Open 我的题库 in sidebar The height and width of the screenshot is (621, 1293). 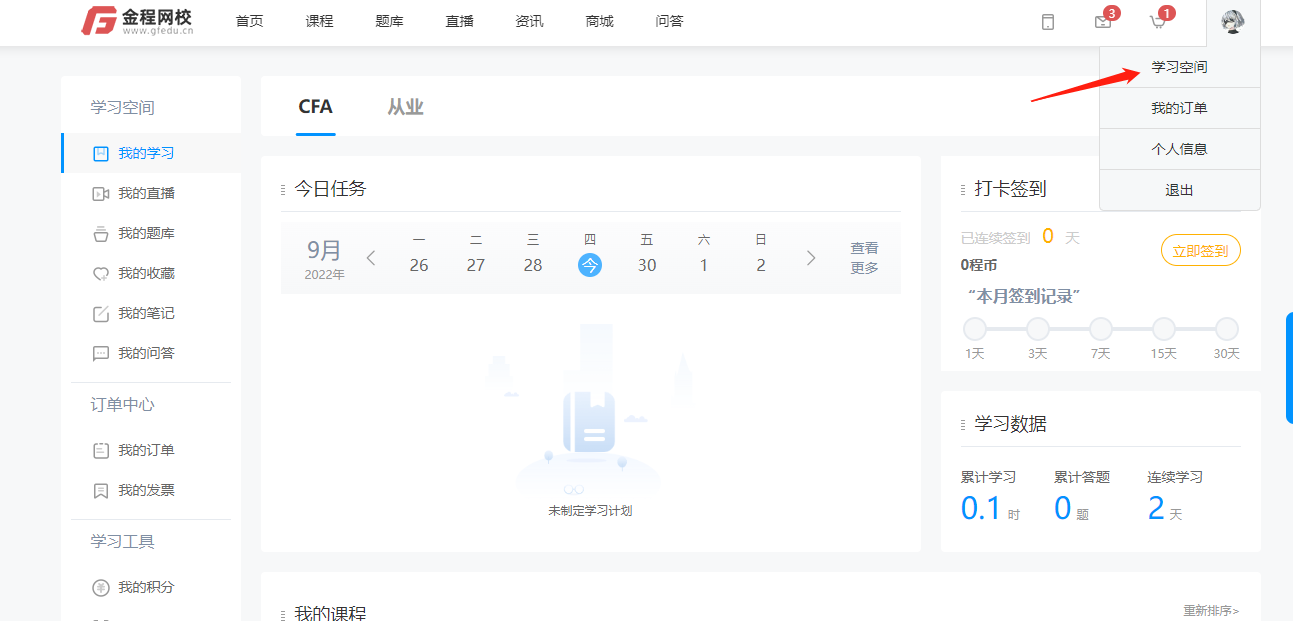coord(146,233)
